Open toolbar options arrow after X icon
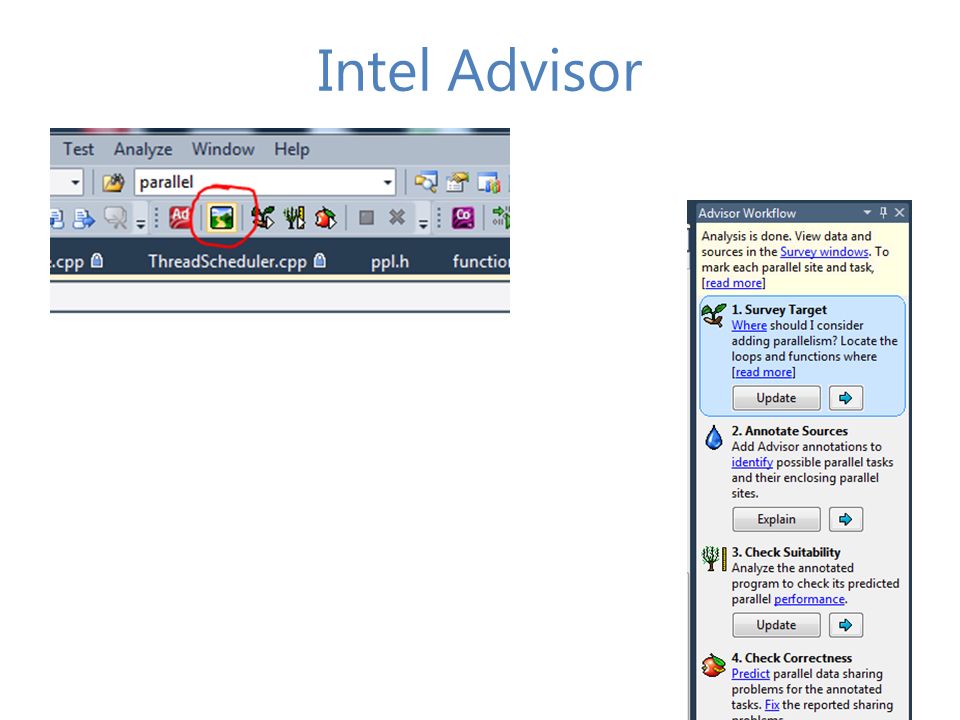 click(x=423, y=222)
